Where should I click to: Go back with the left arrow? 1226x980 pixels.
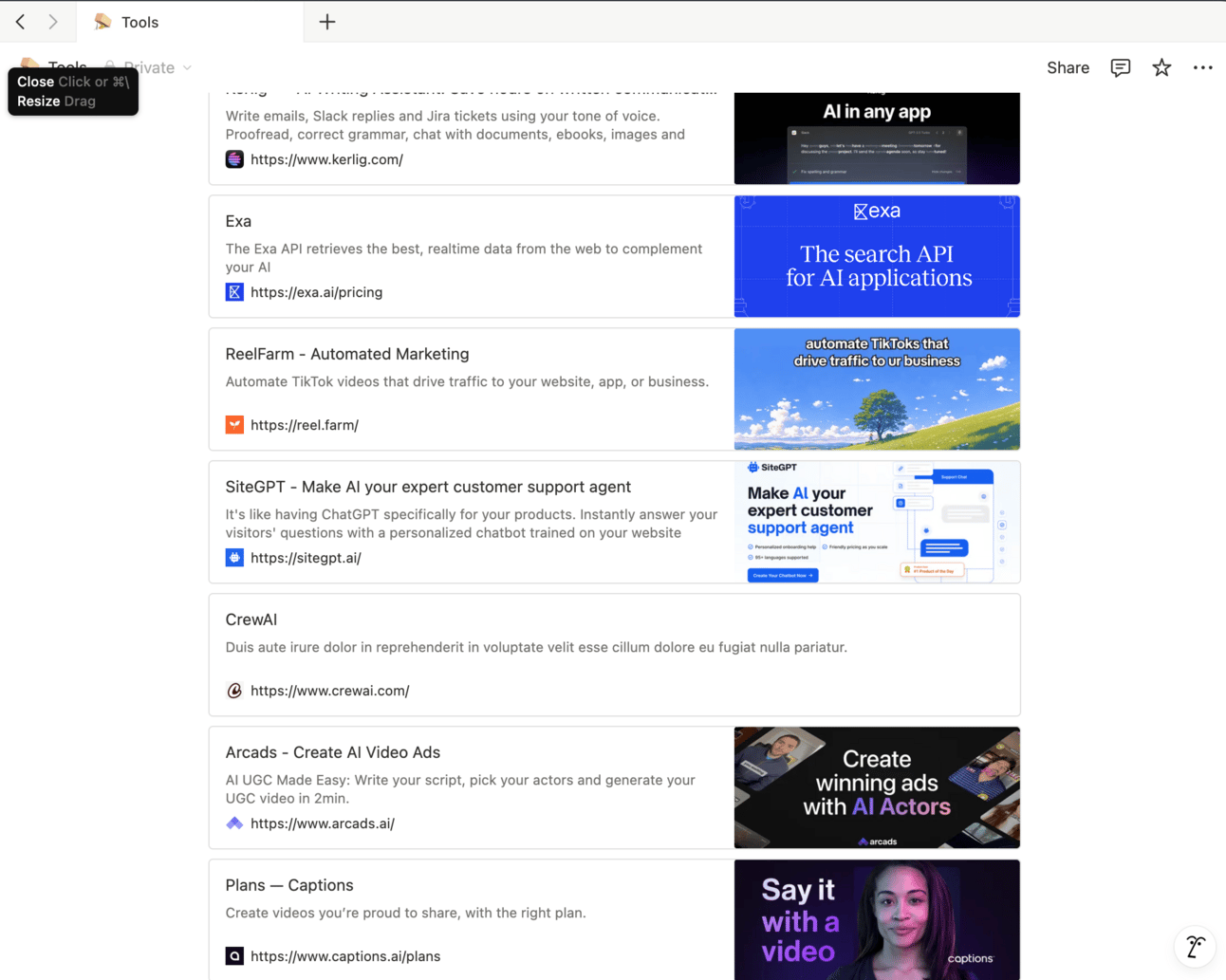coord(20,21)
